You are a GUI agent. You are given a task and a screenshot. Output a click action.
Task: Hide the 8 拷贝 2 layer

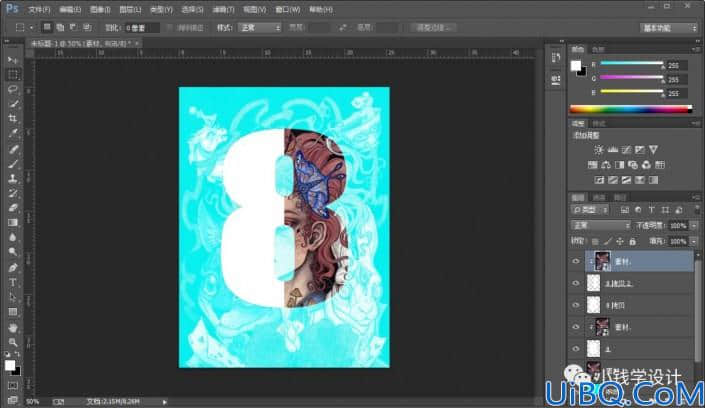tap(576, 283)
